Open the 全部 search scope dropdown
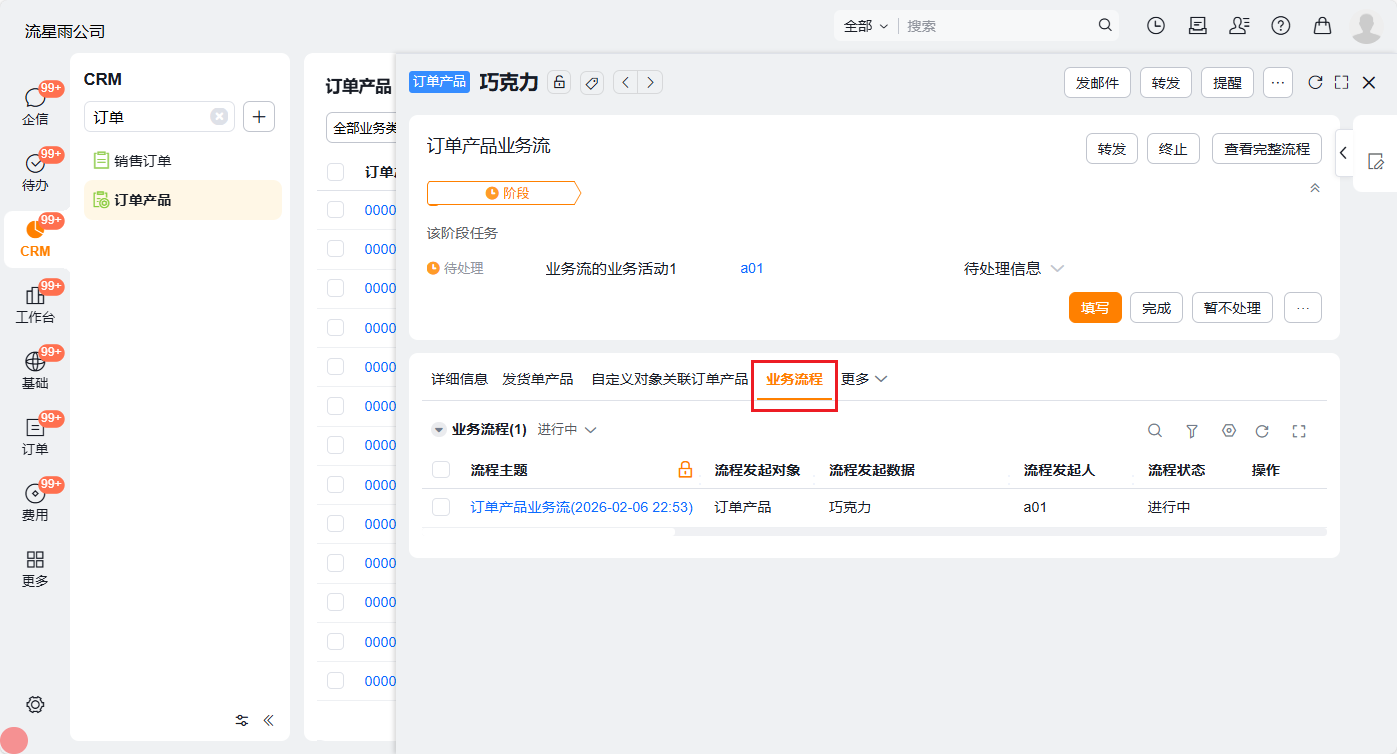Screen dimensions: 1397x754 click(x=865, y=26)
